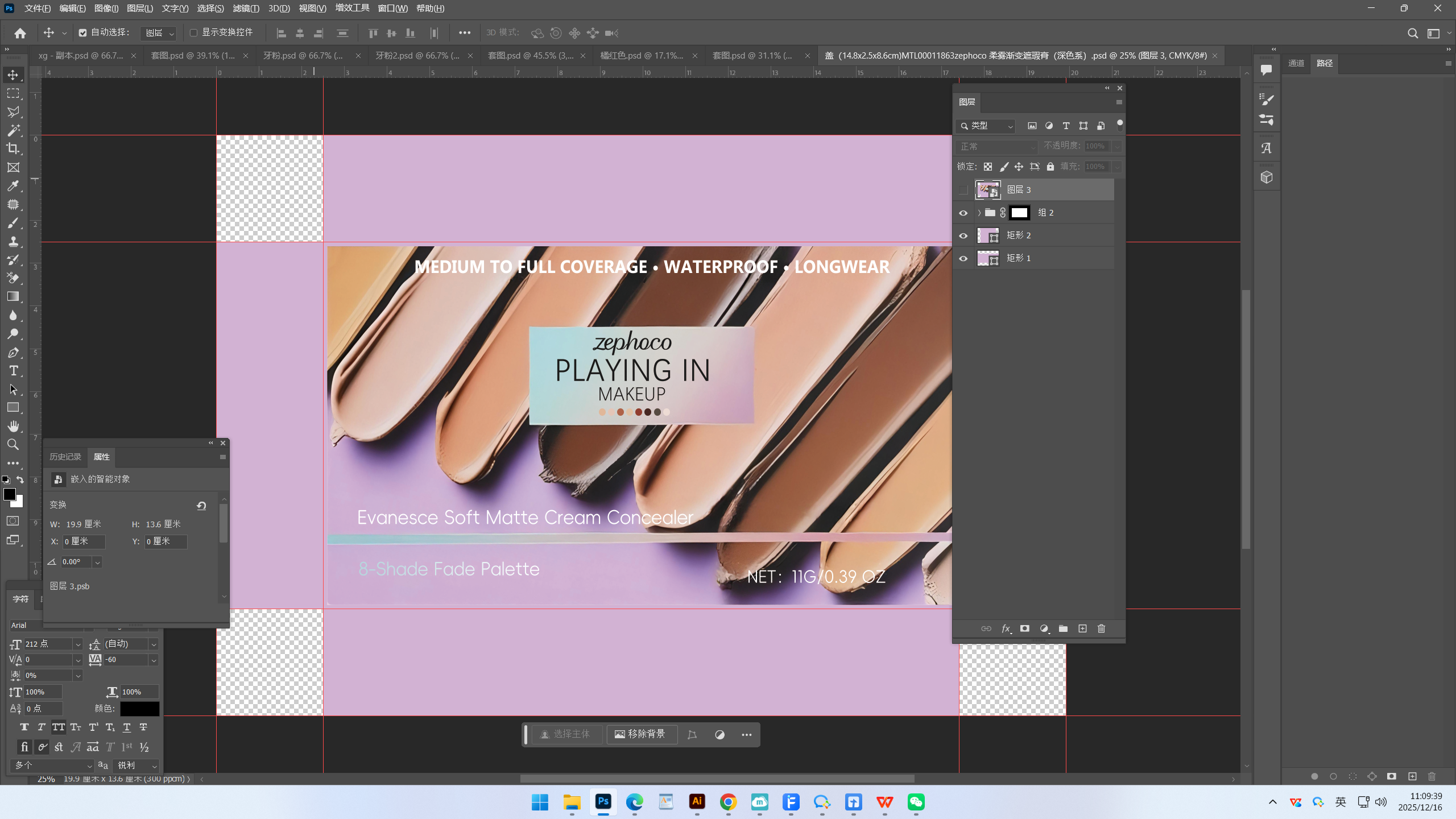1456x819 pixels.
Task: Click the Home icon in options bar
Action: (x=20, y=33)
